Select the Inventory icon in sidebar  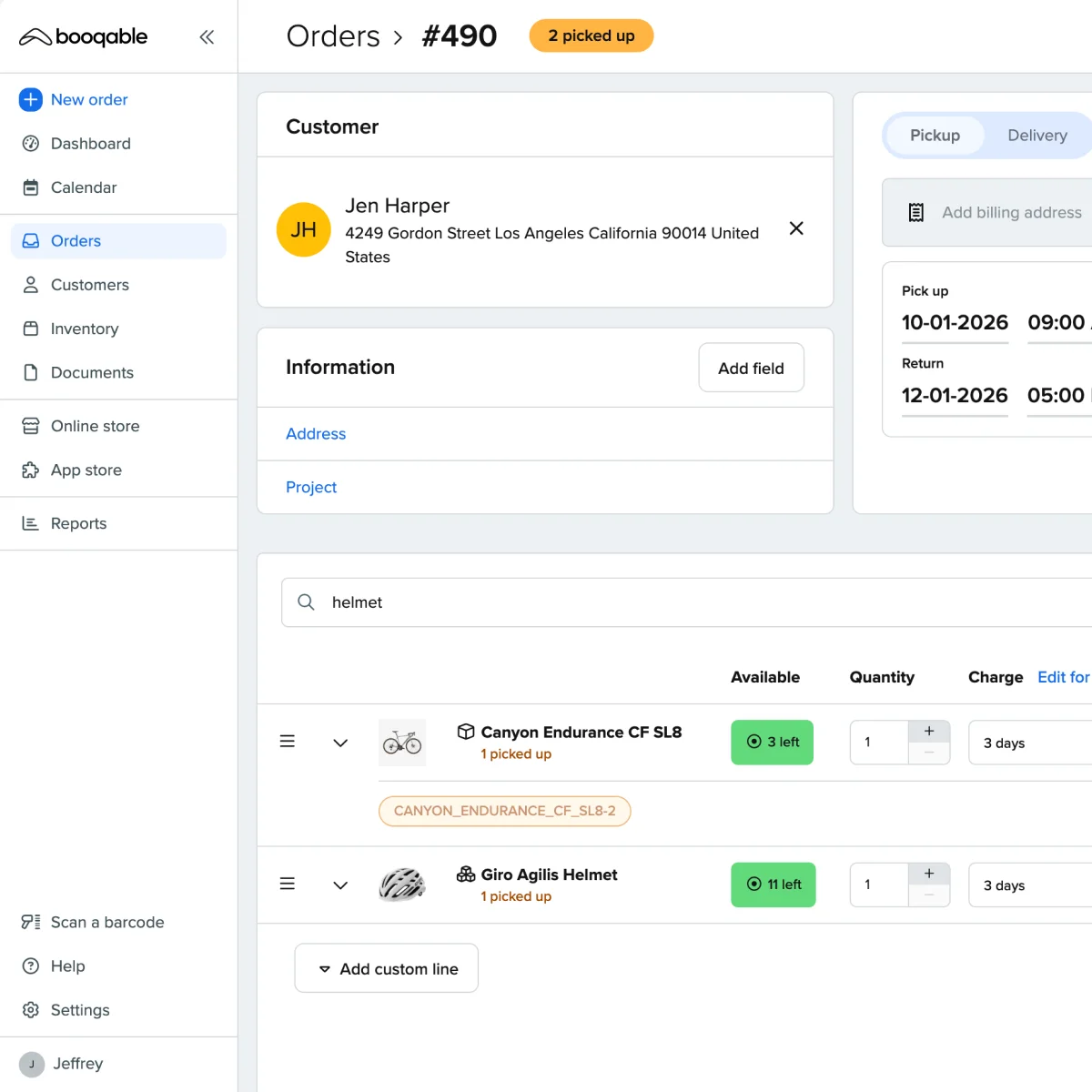(x=30, y=329)
